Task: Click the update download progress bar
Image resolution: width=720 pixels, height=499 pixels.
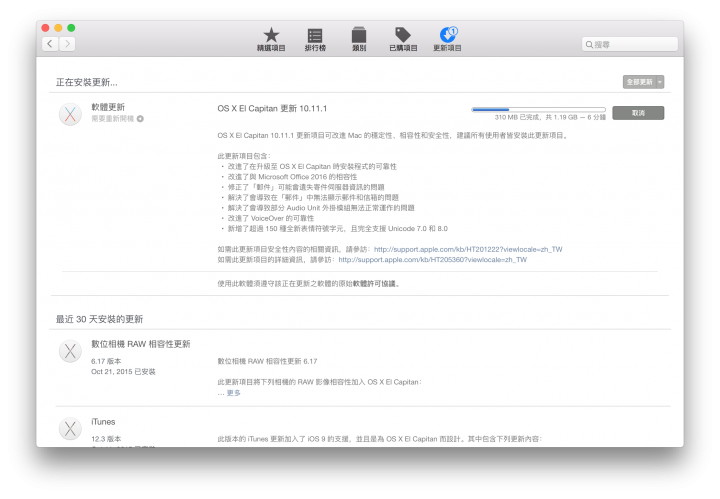Action: pos(538,110)
